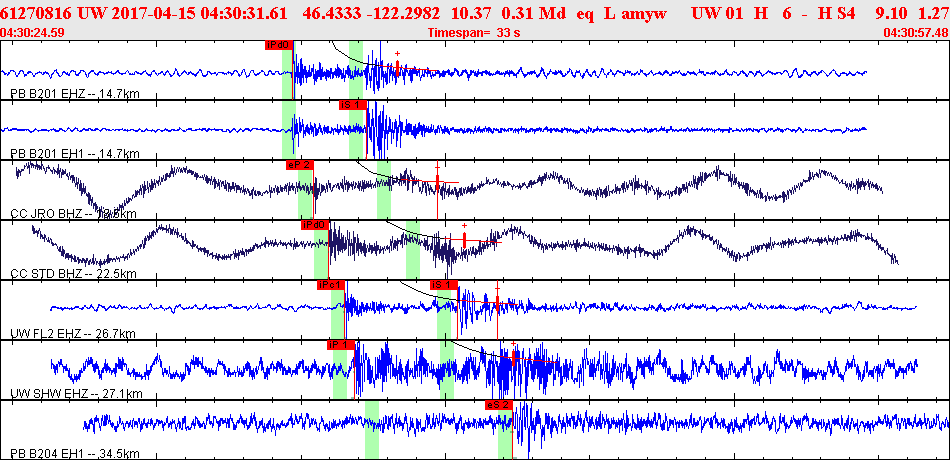Click the station label 'PB B204 EH1 -- 34.5km'
This screenshot has width=950, height=460.
(x=75, y=454)
